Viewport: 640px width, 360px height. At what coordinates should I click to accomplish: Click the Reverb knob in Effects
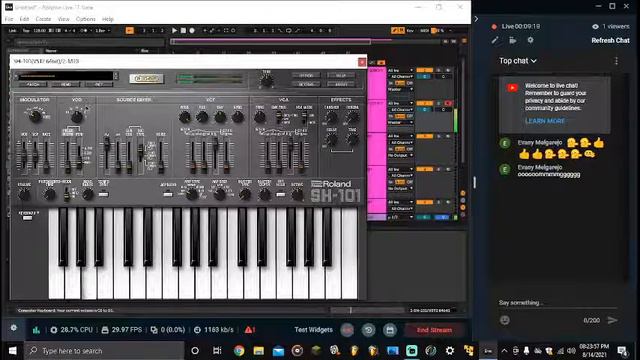[352, 118]
